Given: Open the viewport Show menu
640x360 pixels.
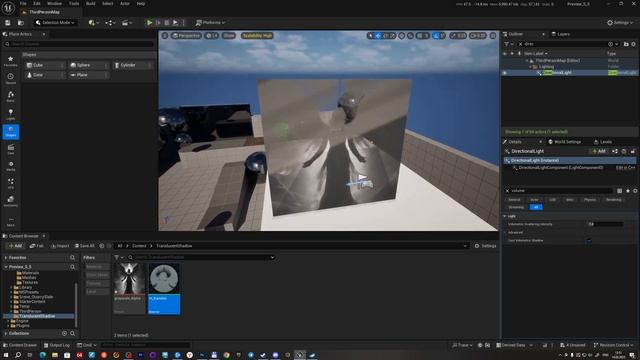Looking at the screenshot, I should coord(229,36).
